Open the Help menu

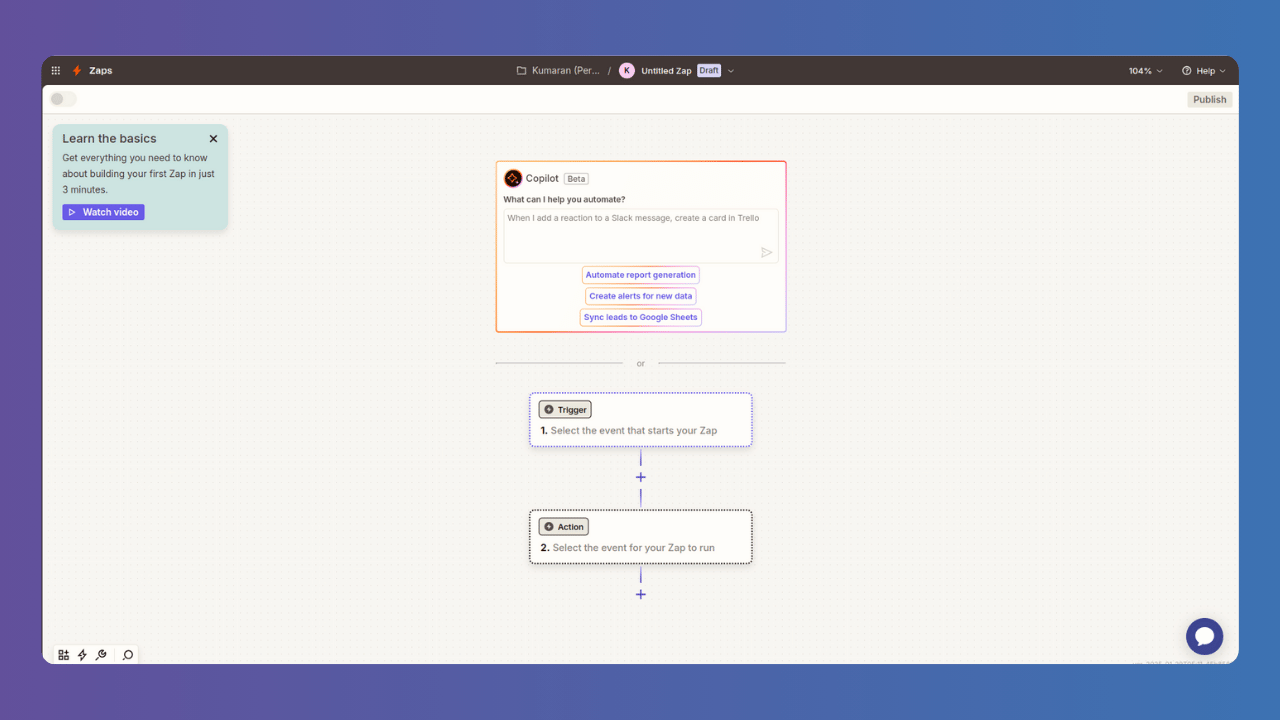click(x=1204, y=71)
